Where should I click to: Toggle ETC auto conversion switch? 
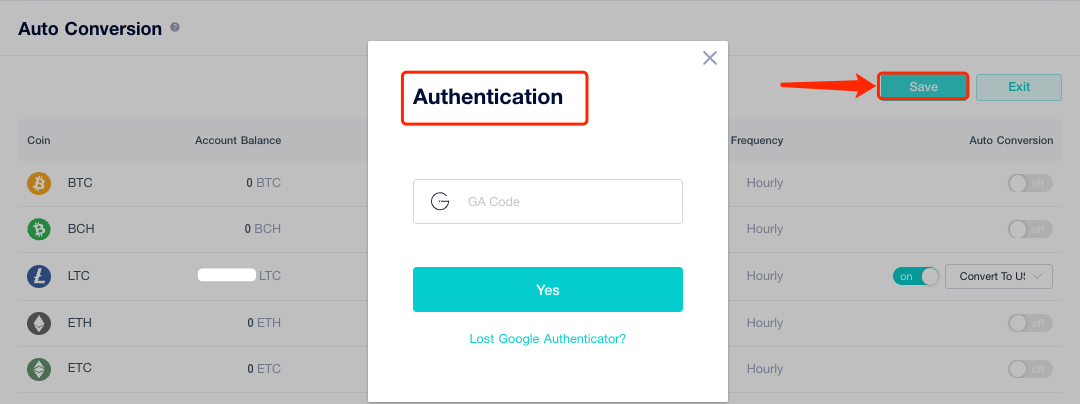coord(1030,369)
